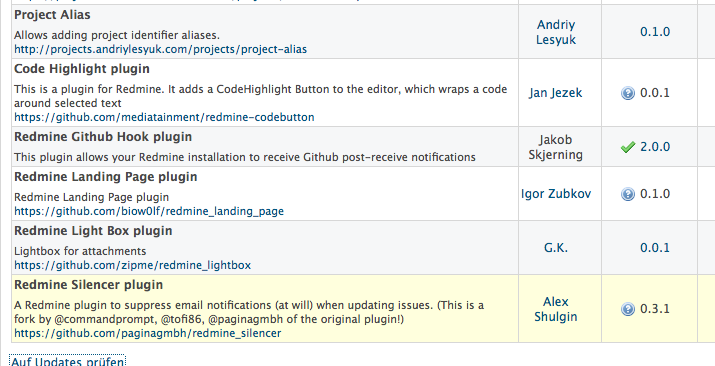Click the question mark icon beside version 0.0.1 of Code Highlight plugin
Image resolution: width=715 pixels, height=366 pixels.
[x=627, y=93]
